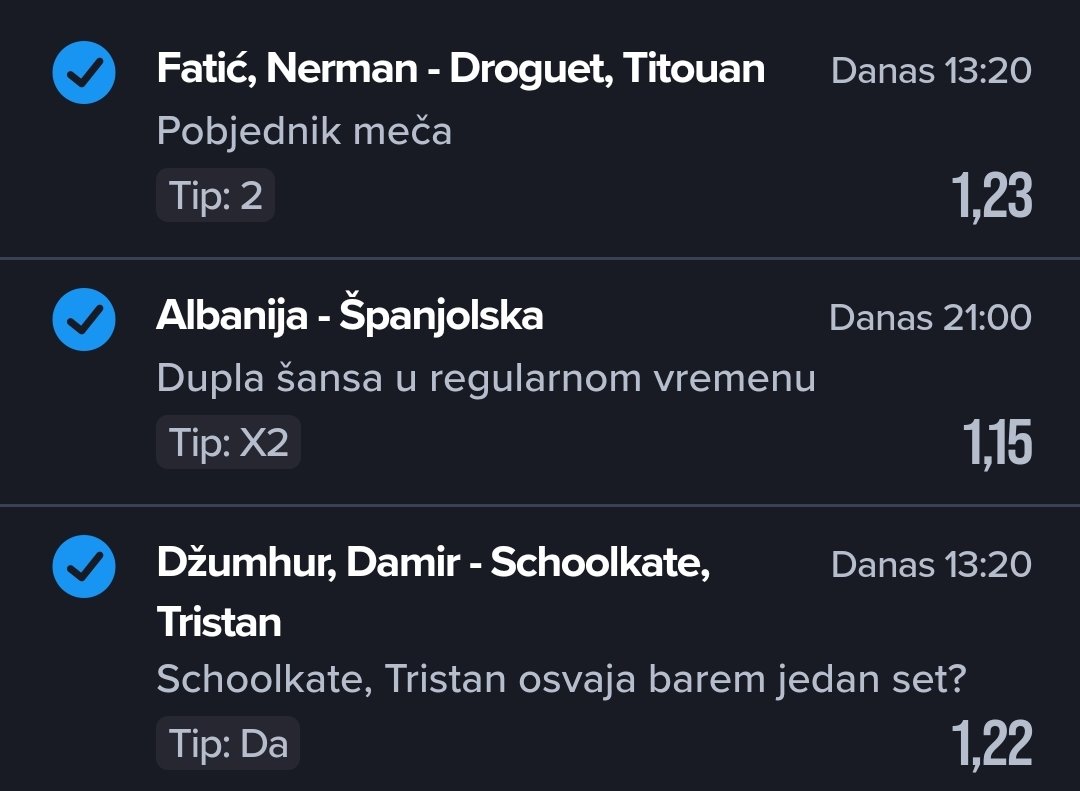
Task: Click the 1,23 odds value
Action: tap(991, 196)
